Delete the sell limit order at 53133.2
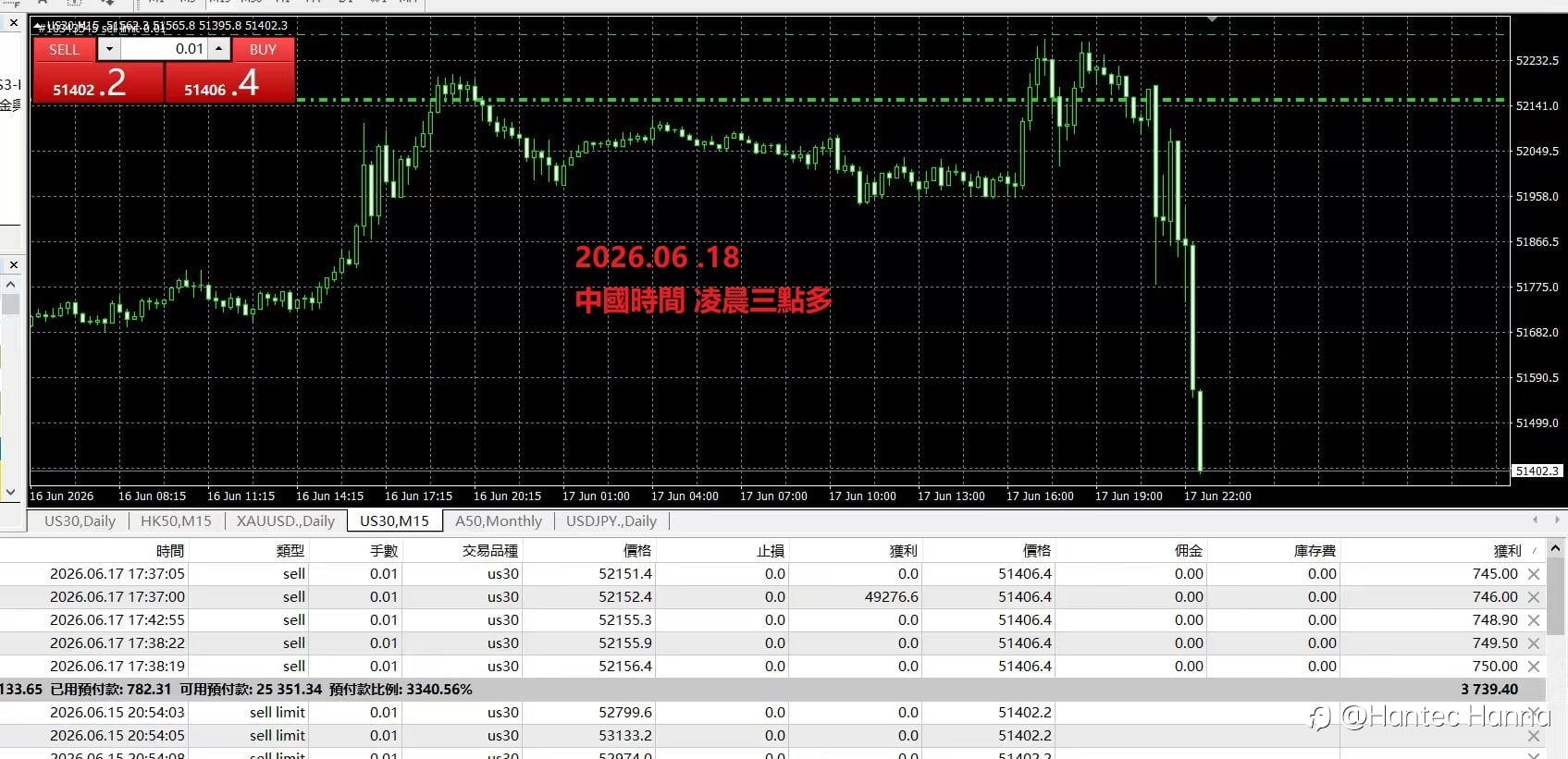The height and width of the screenshot is (759, 1568). pyautogui.click(x=1534, y=736)
